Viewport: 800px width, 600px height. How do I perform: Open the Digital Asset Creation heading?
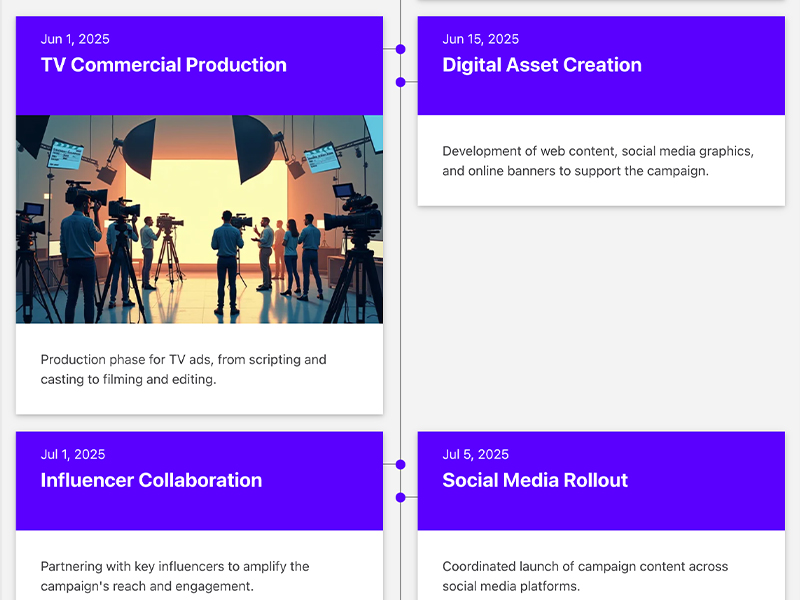tap(541, 65)
